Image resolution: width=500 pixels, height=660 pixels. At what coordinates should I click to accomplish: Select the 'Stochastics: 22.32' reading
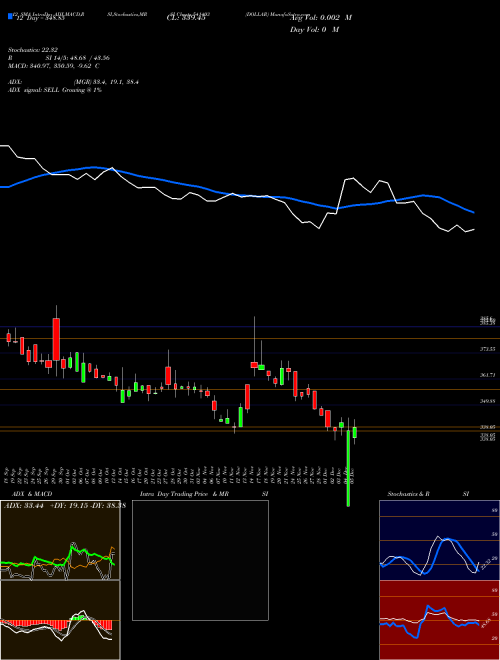35,50
